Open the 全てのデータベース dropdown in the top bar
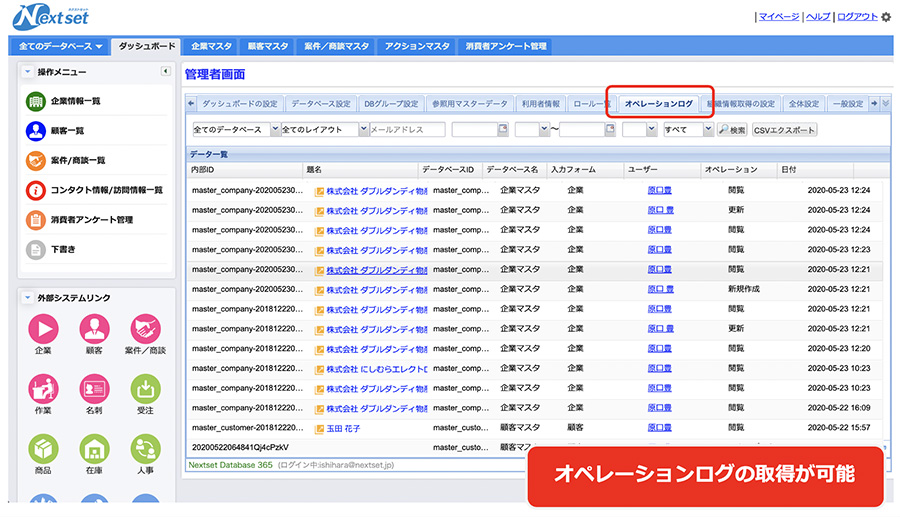The image size is (900, 517). pos(60,46)
